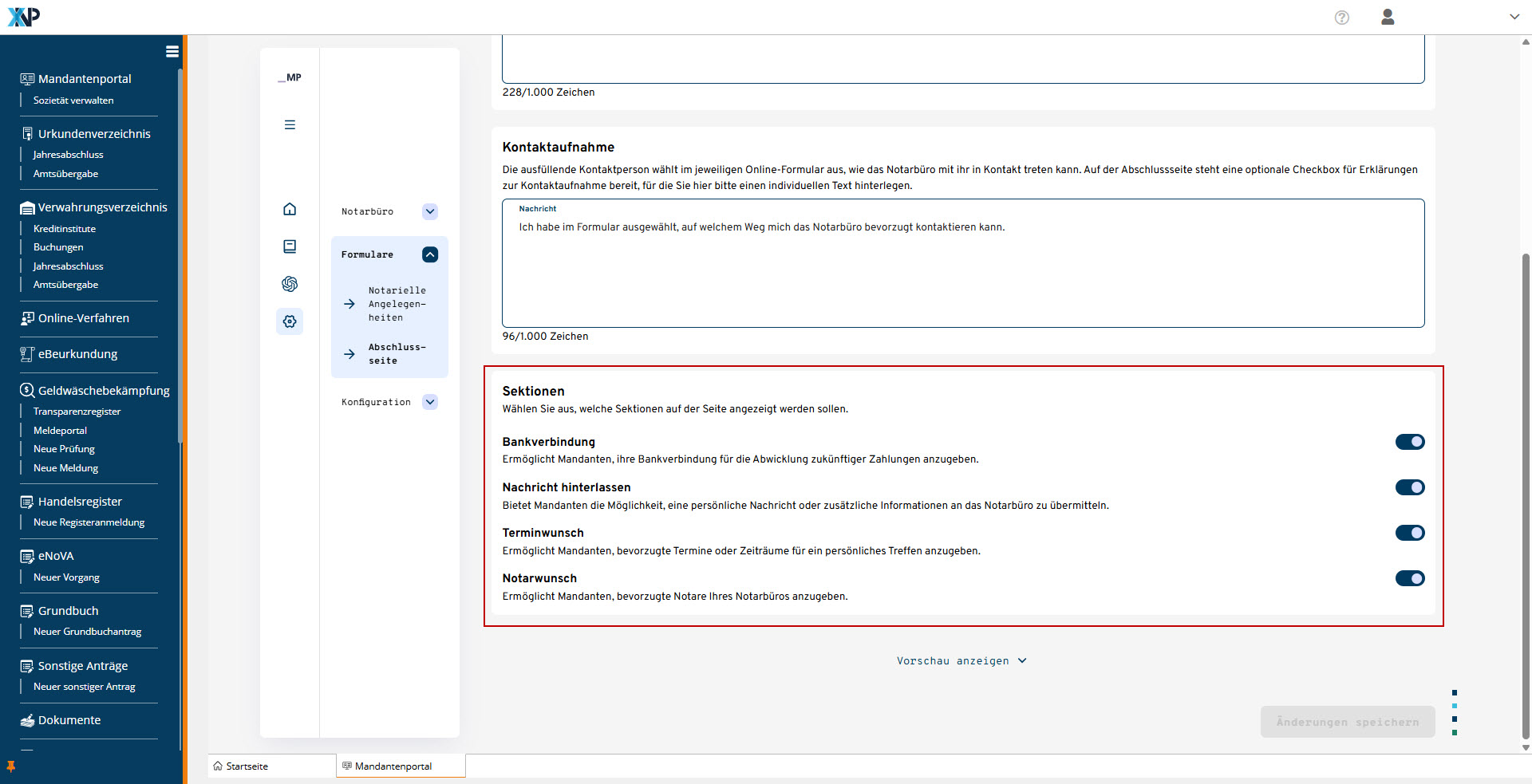Open Geldwäschebekämpfung module icon

(27, 391)
